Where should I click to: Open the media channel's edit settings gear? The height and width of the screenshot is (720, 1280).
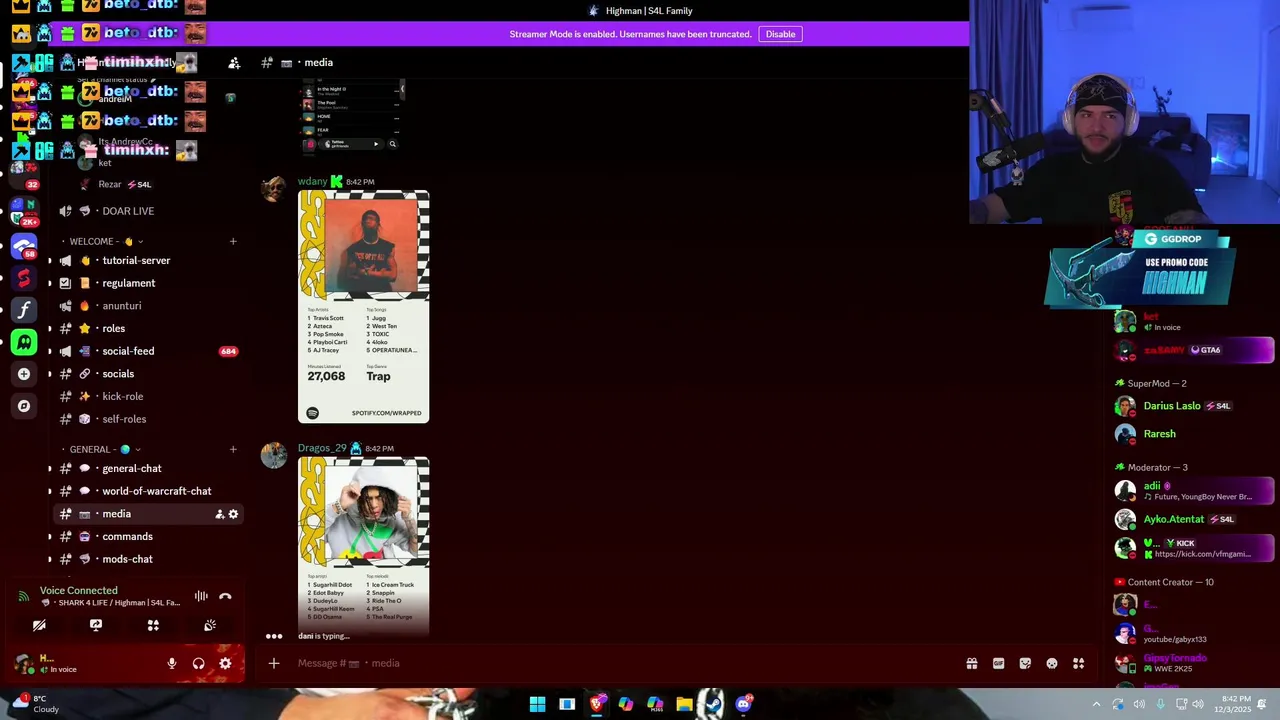pos(233,514)
